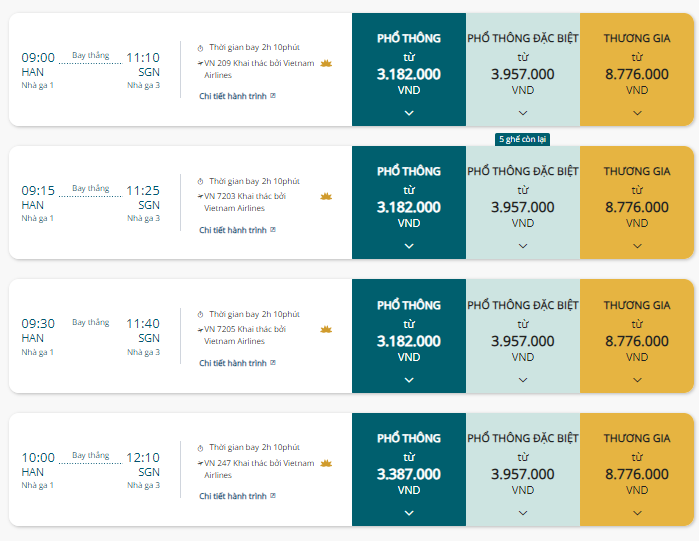Click clock icon beside VN 209 flight duration
Image resolution: width=699 pixels, height=541 pixels.
201,48
